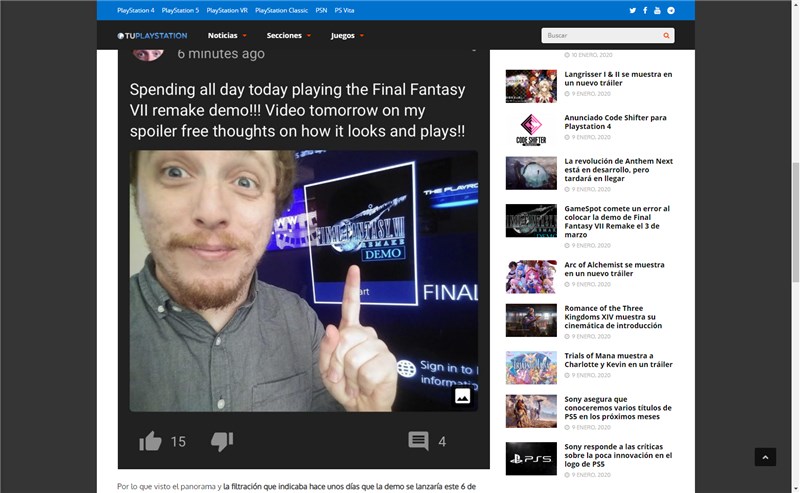Image resolution: width=800 pixels, height=493 pixels.
Task: Click the Horizon-style PS5 titles thumbnail
Action: click(531, 411)
